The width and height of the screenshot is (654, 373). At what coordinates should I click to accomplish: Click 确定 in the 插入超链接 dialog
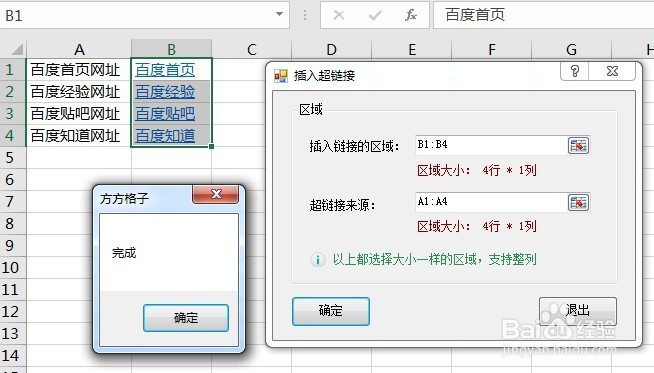[331, 311]
